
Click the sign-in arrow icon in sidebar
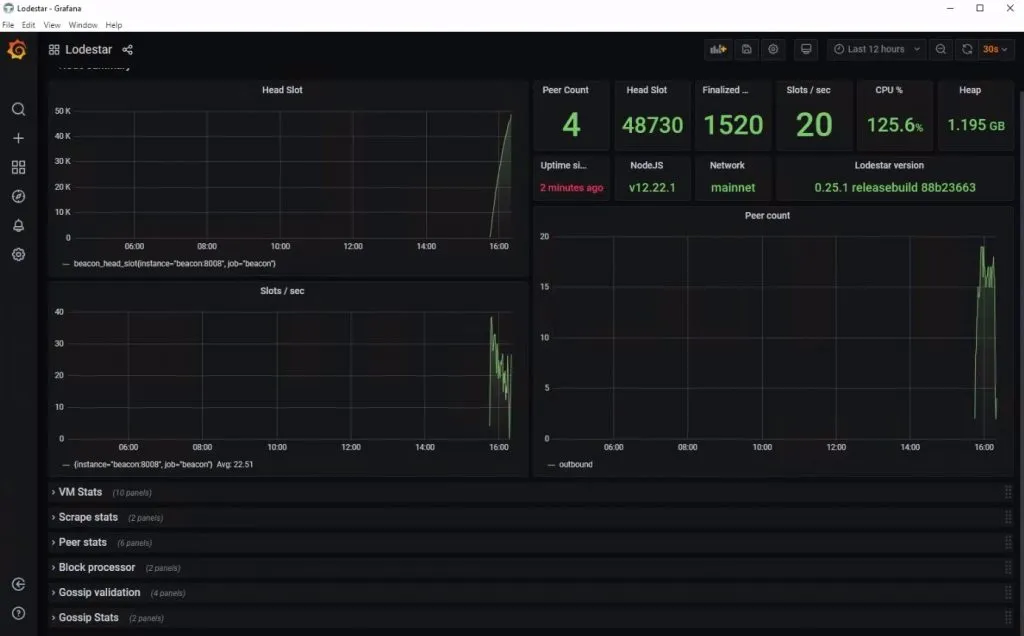18,584
